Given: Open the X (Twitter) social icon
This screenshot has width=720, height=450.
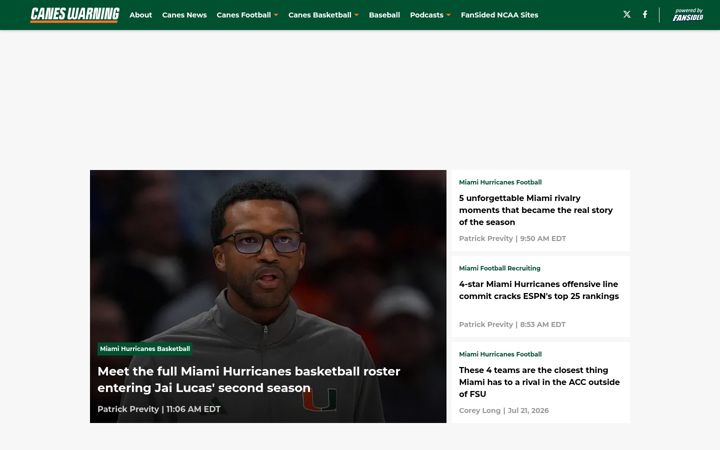Looking at the screenshot, I should pos(627,15).
